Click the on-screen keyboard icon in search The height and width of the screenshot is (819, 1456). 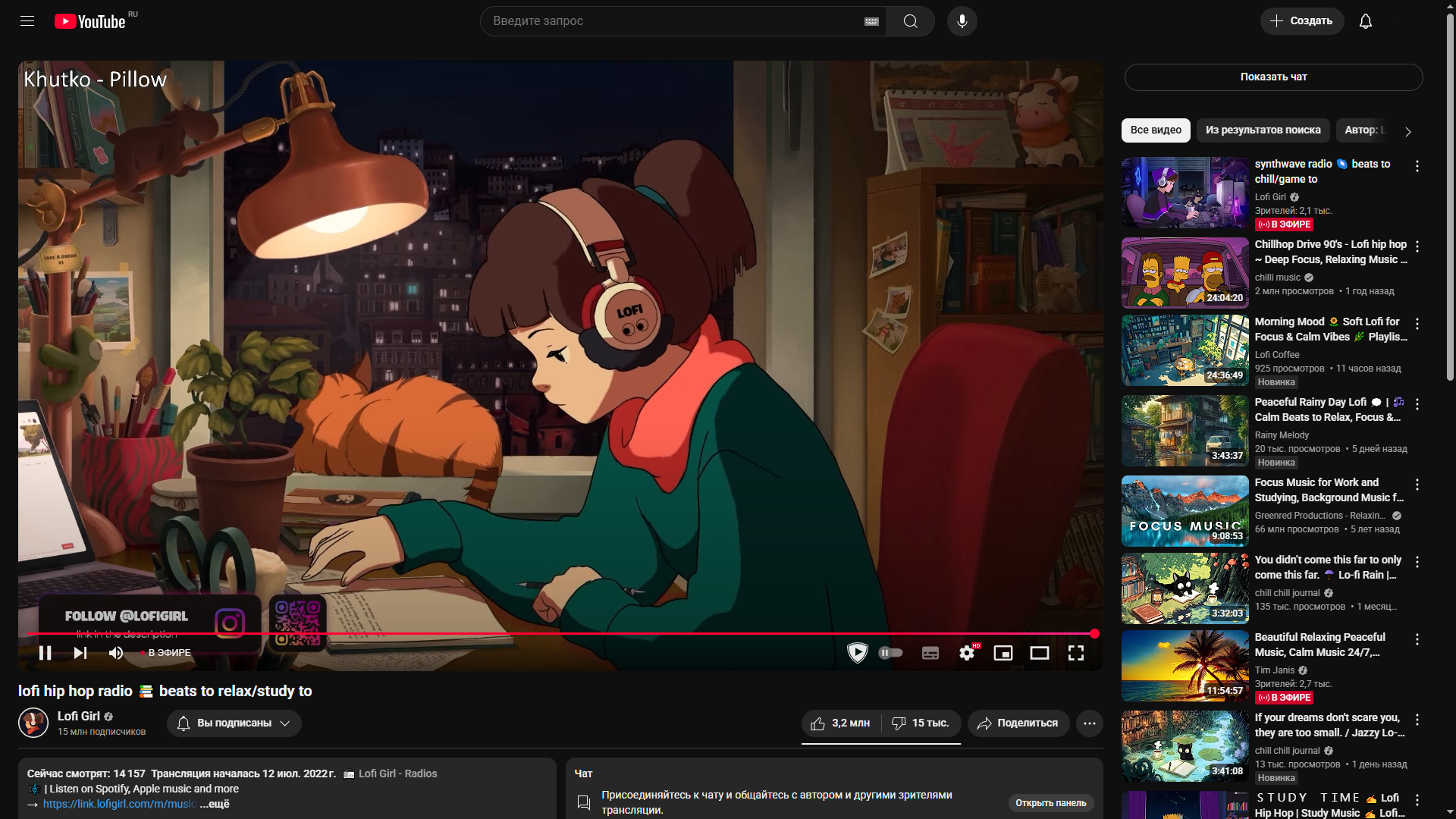click(x=871, y=21)
